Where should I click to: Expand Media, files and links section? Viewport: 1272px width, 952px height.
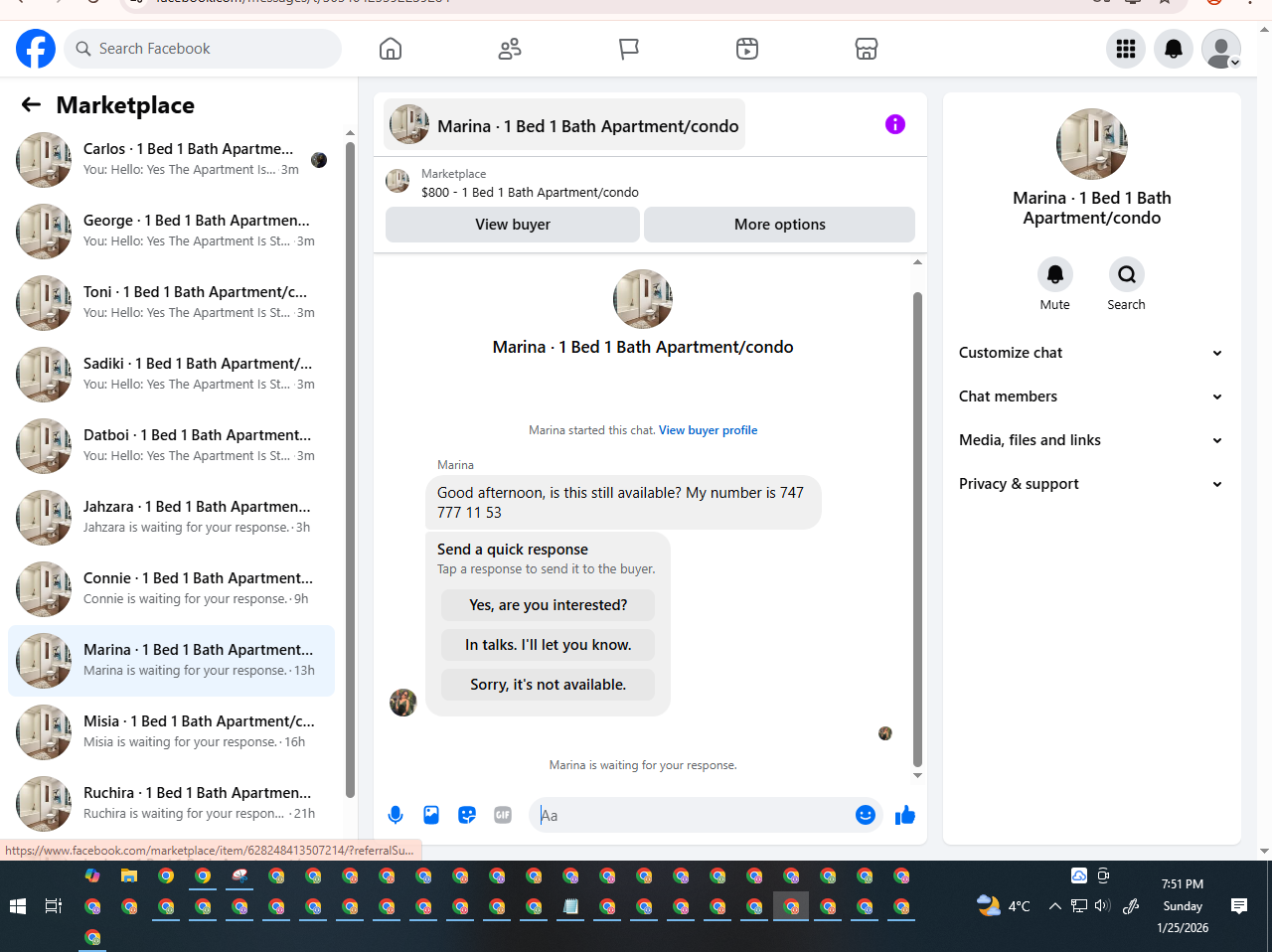(1091, 440)
